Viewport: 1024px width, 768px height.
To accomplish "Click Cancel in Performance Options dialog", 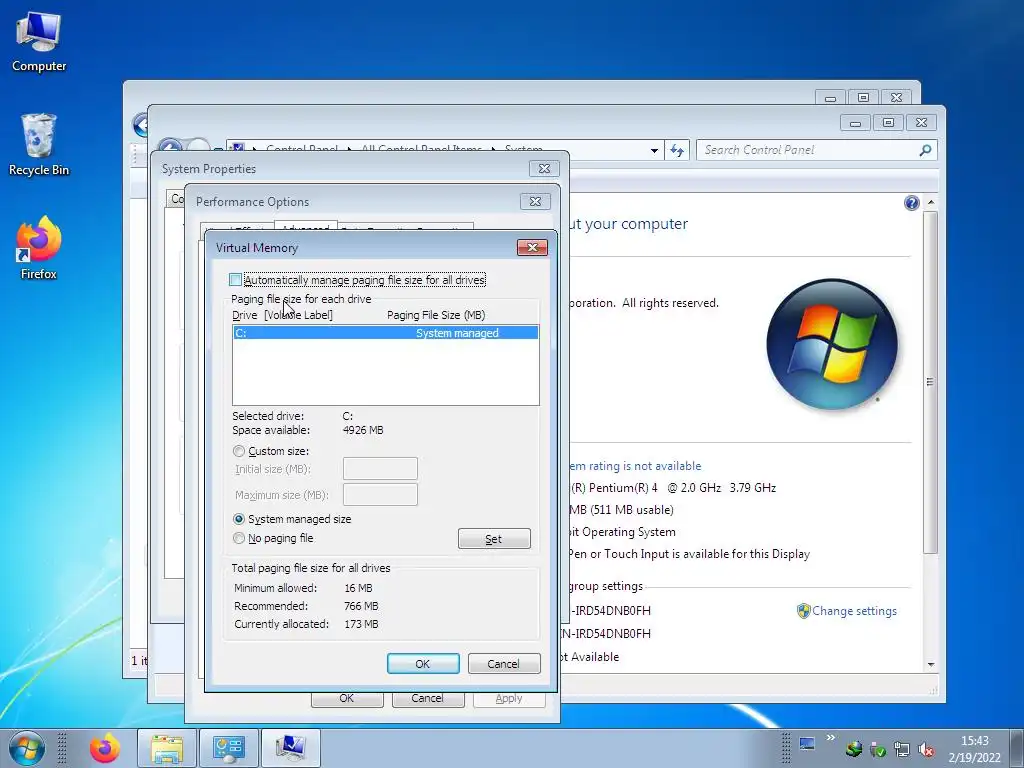I will pyautogui.click(x=428, y=699).
